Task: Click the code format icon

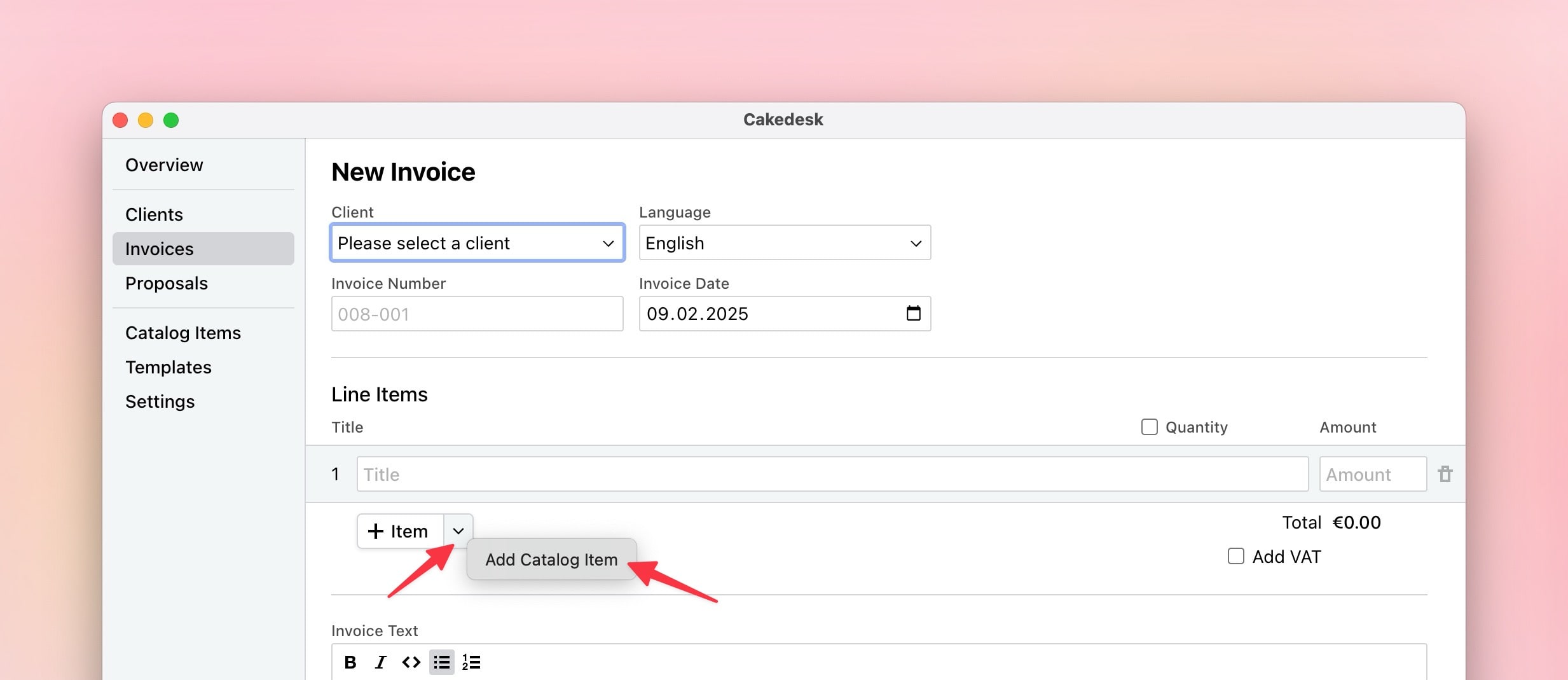Action: click(x=411, y=662)
